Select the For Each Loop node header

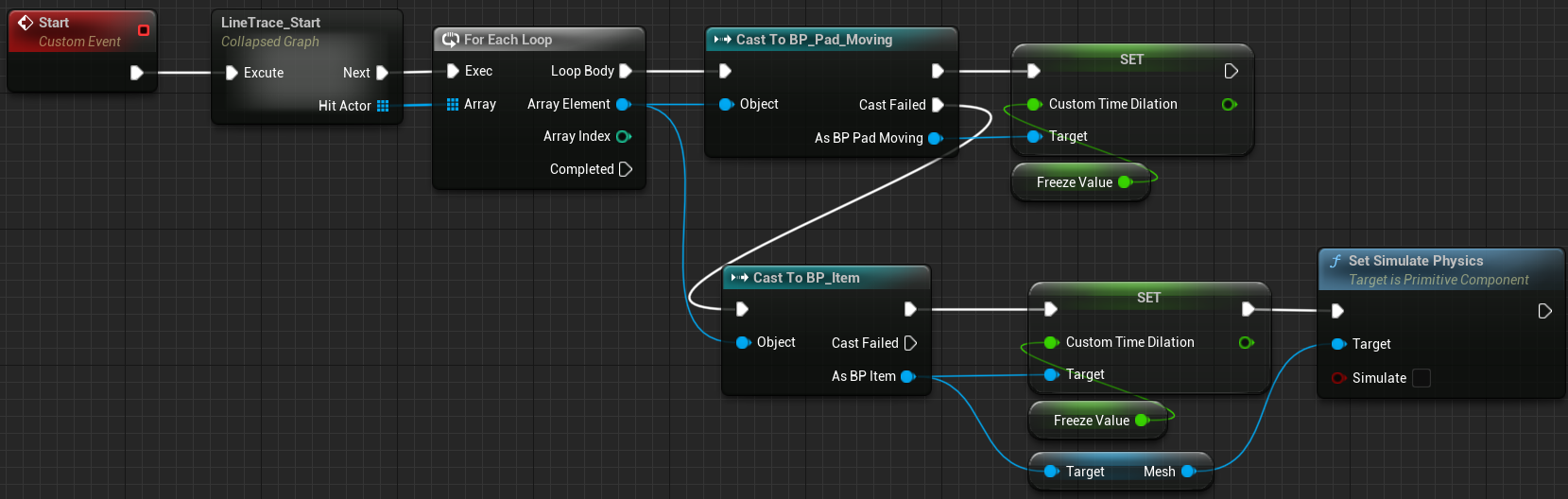pyautogui.click(x=539, y=40)
